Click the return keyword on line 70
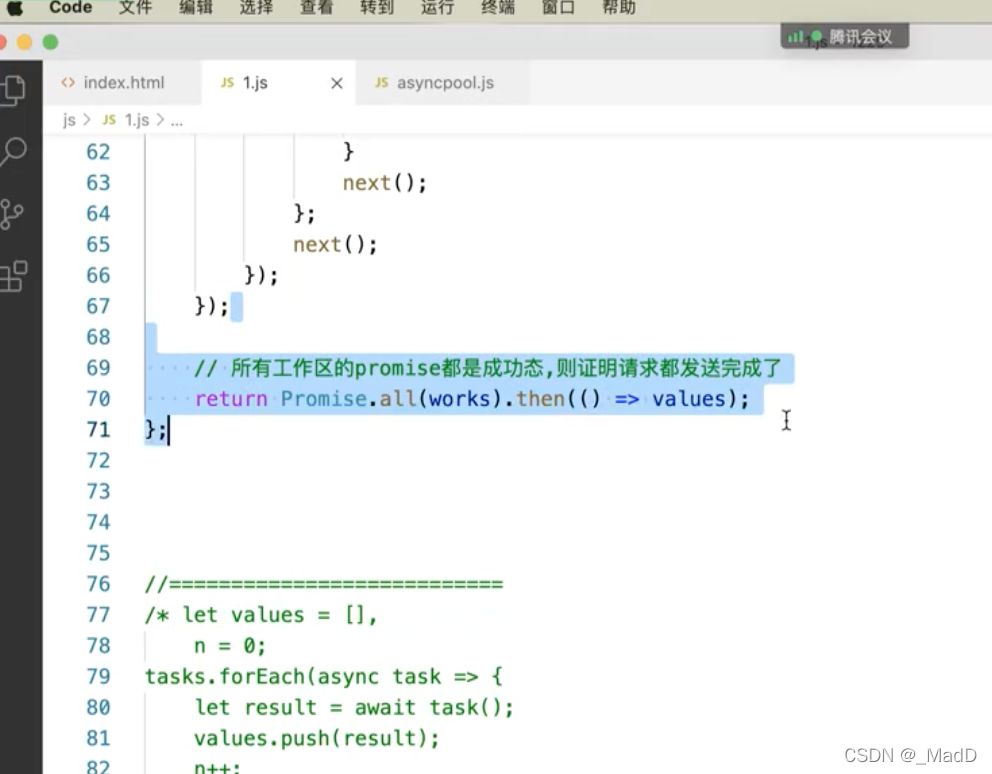Viewport: 992px width, 774px height. point(231,399)
